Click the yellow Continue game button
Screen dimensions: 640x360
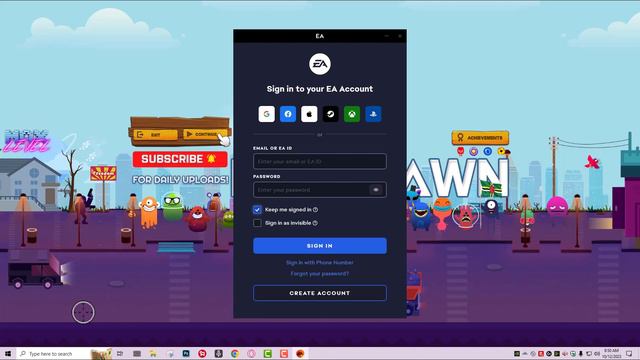click(x=204, y=134)
